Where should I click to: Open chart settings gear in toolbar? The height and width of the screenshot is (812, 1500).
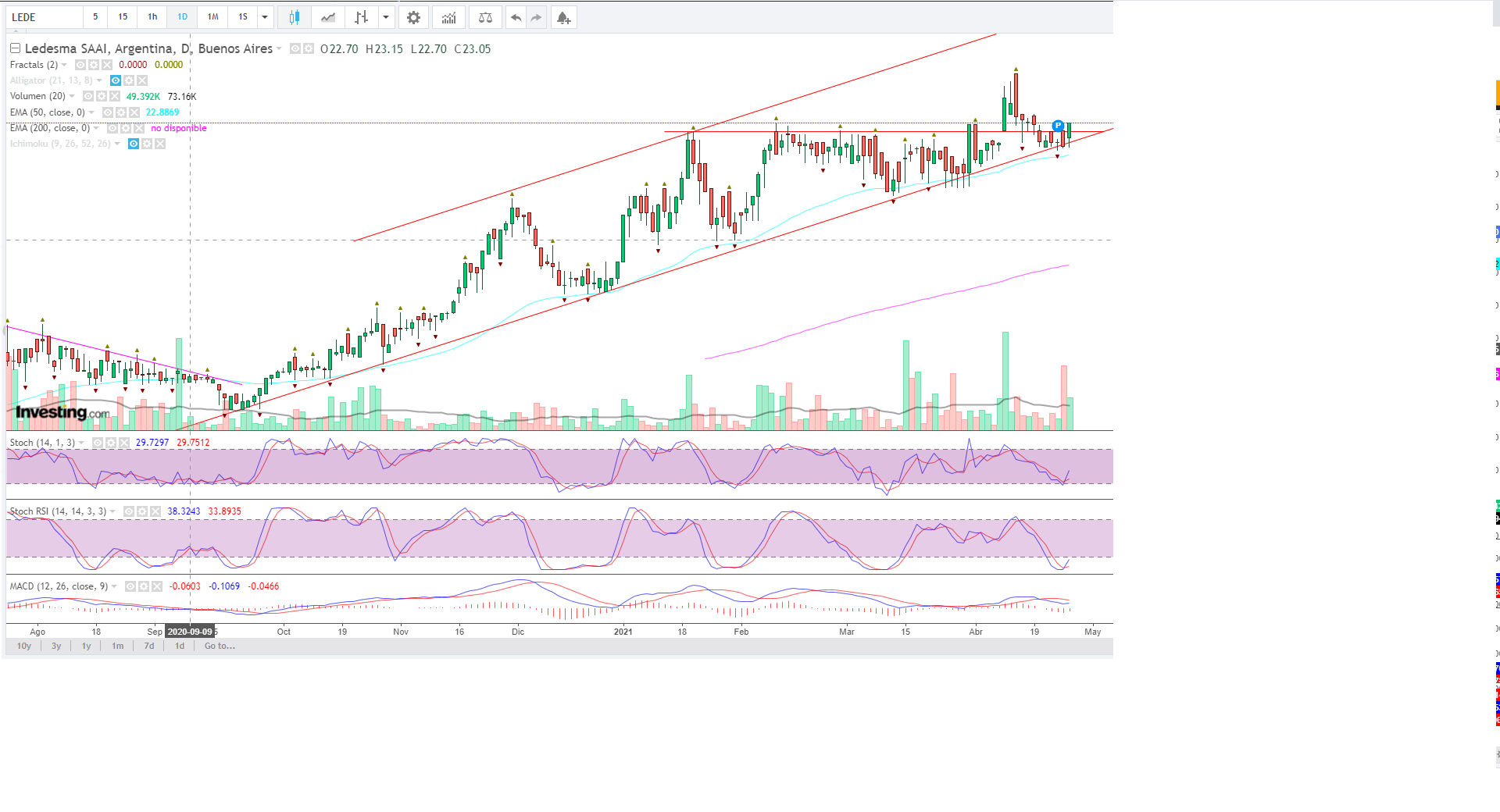(x=413, y=17)
